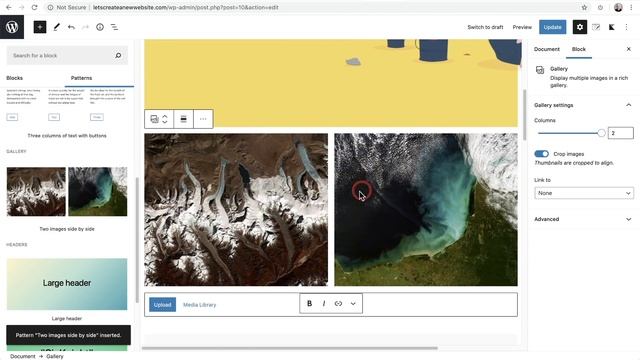Viewport: 640px width, 360px height.
Task: Redo the last change
Action: point(85,27)
